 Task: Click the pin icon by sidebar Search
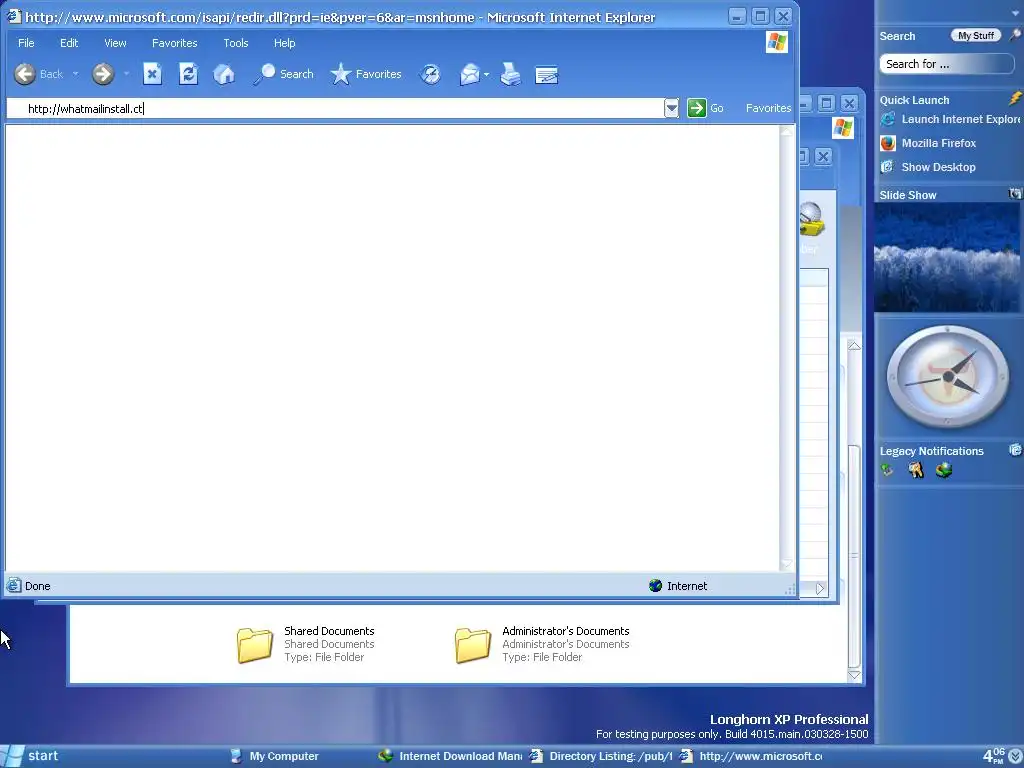point(1015,35)
